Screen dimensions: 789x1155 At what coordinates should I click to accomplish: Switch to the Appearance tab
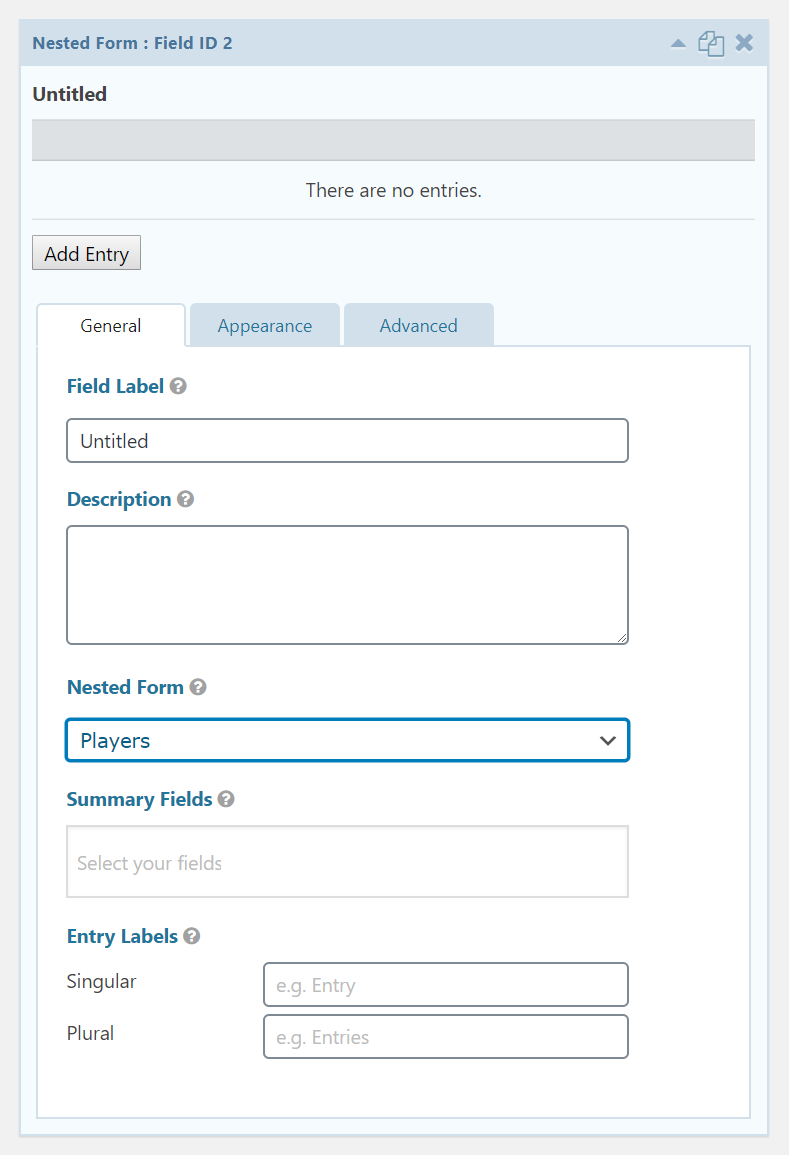264,324
